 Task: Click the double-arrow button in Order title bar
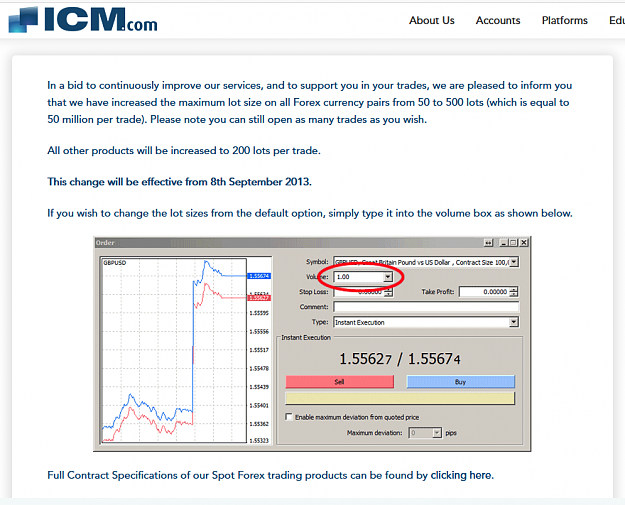pos(488,242)
